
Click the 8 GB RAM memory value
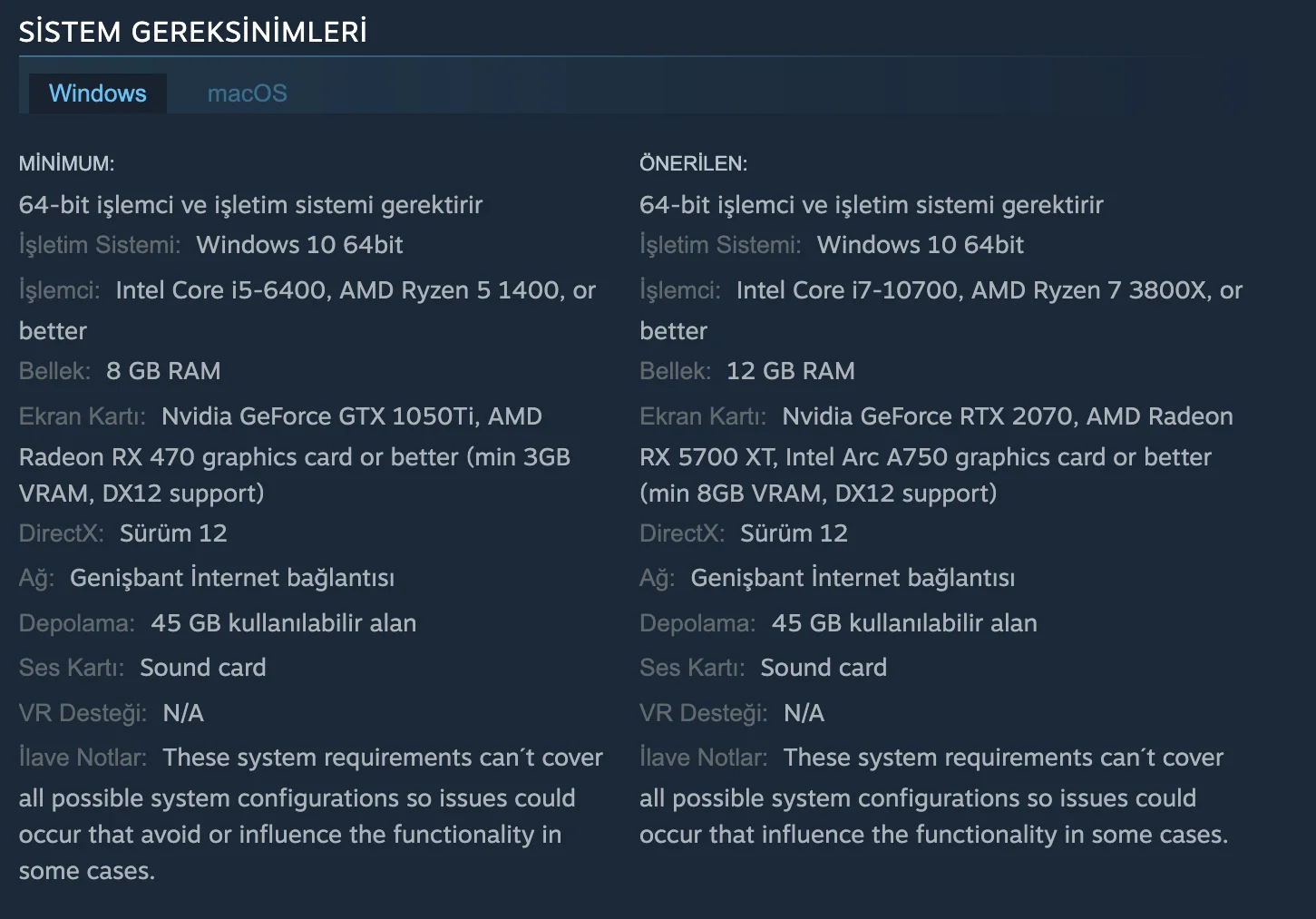(x=163, y=371)
